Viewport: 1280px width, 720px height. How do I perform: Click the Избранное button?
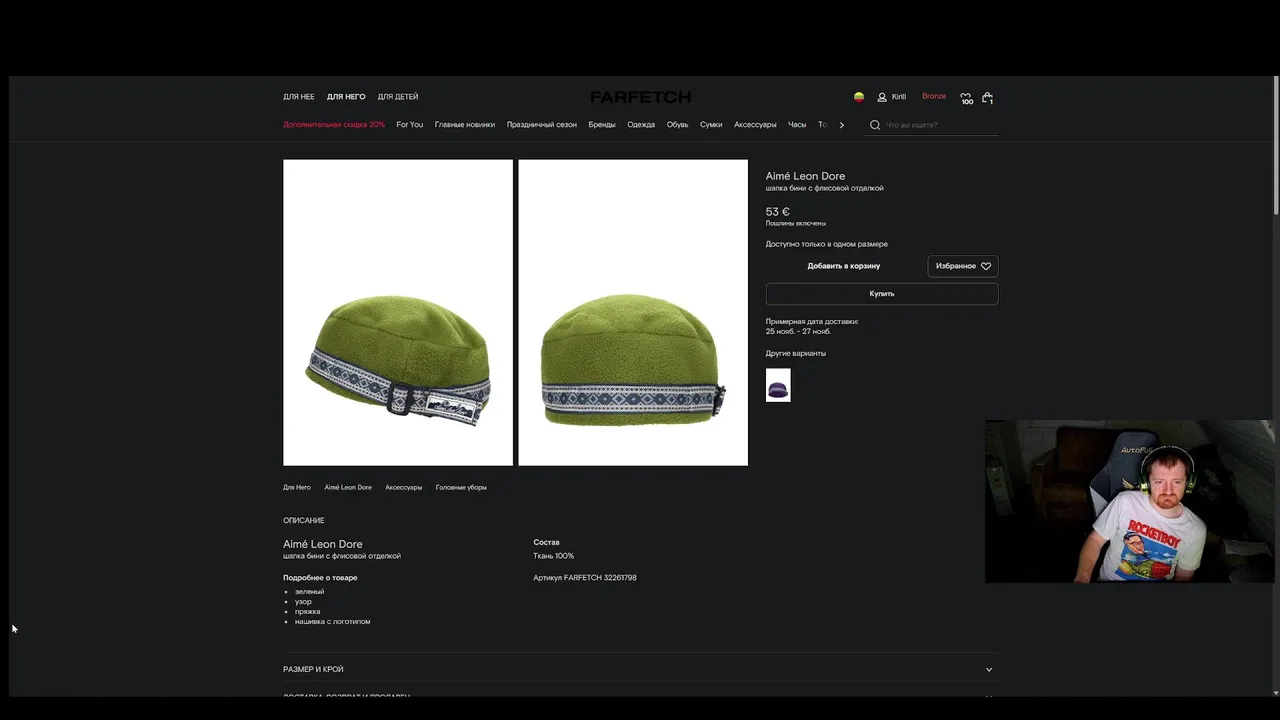coord(963,266)
